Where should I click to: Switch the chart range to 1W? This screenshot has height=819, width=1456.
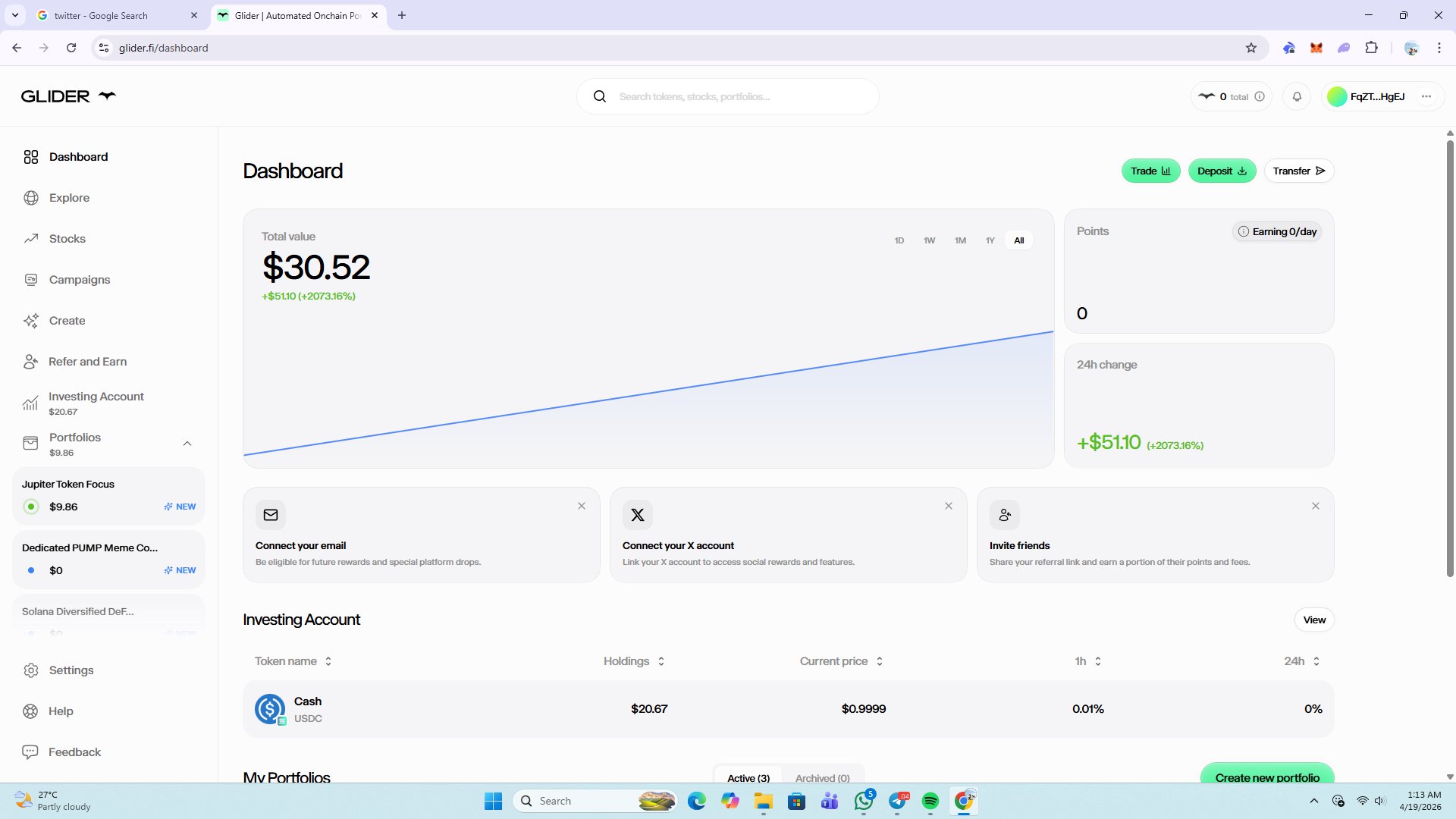[929, 240]
